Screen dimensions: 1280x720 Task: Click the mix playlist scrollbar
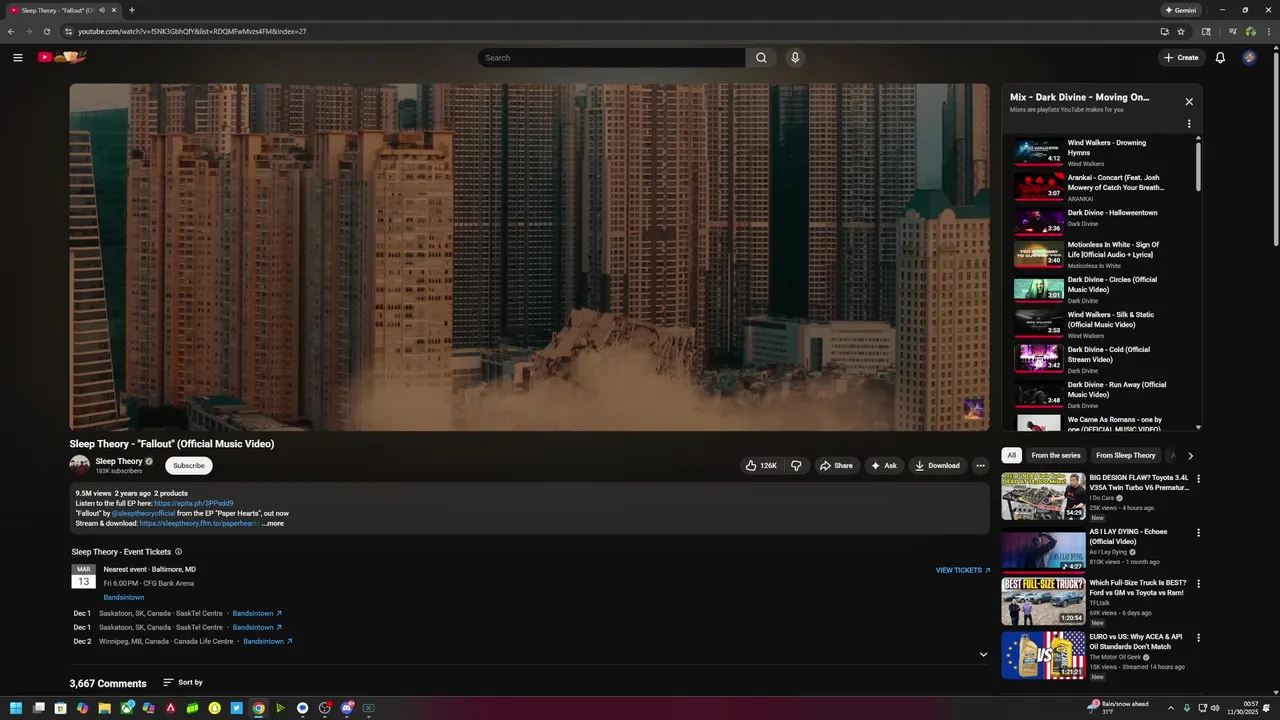pos(1198,167)
